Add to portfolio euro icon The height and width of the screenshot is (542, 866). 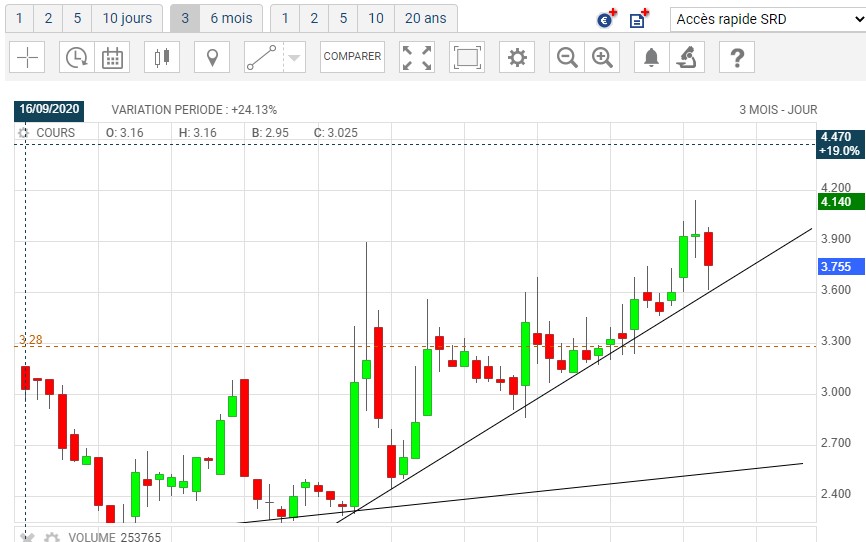pyautogui.click(x=606, y=19)
